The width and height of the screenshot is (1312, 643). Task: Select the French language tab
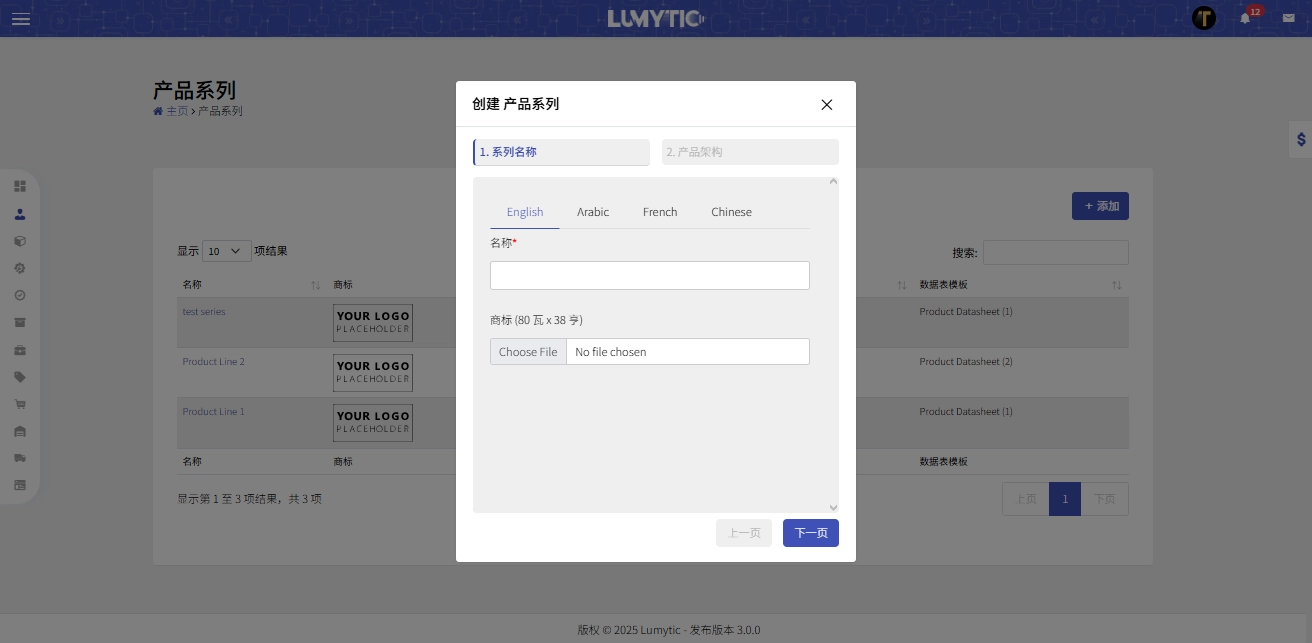point(660,212)
